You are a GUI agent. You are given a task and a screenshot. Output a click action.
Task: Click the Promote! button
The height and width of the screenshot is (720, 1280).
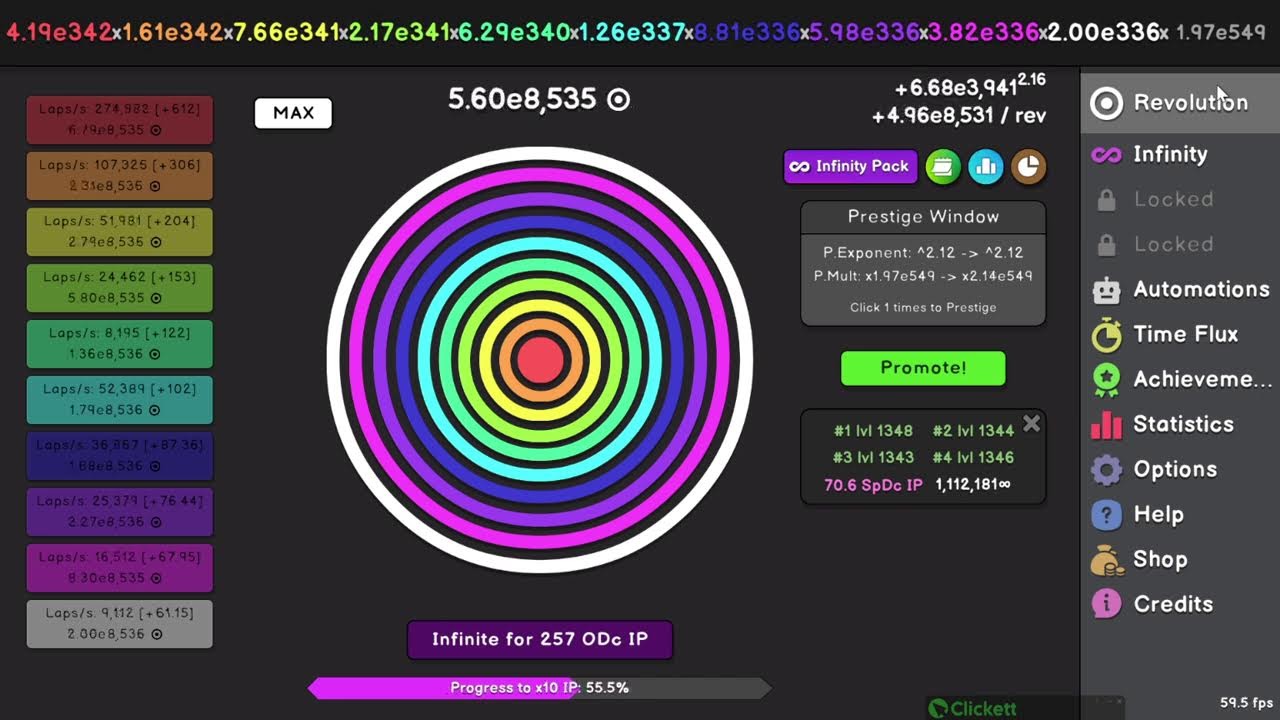pyautogui.click(x=923, y=368)
